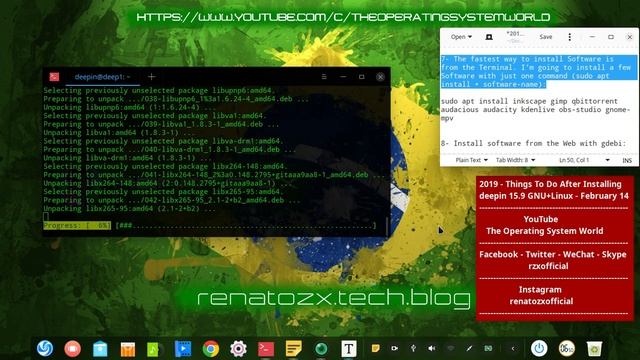Click 'Unpacking libx265-95:amd64' terminal line
Image resolution: width=640 pixels, height=360 pixels.
coord(129,209)
